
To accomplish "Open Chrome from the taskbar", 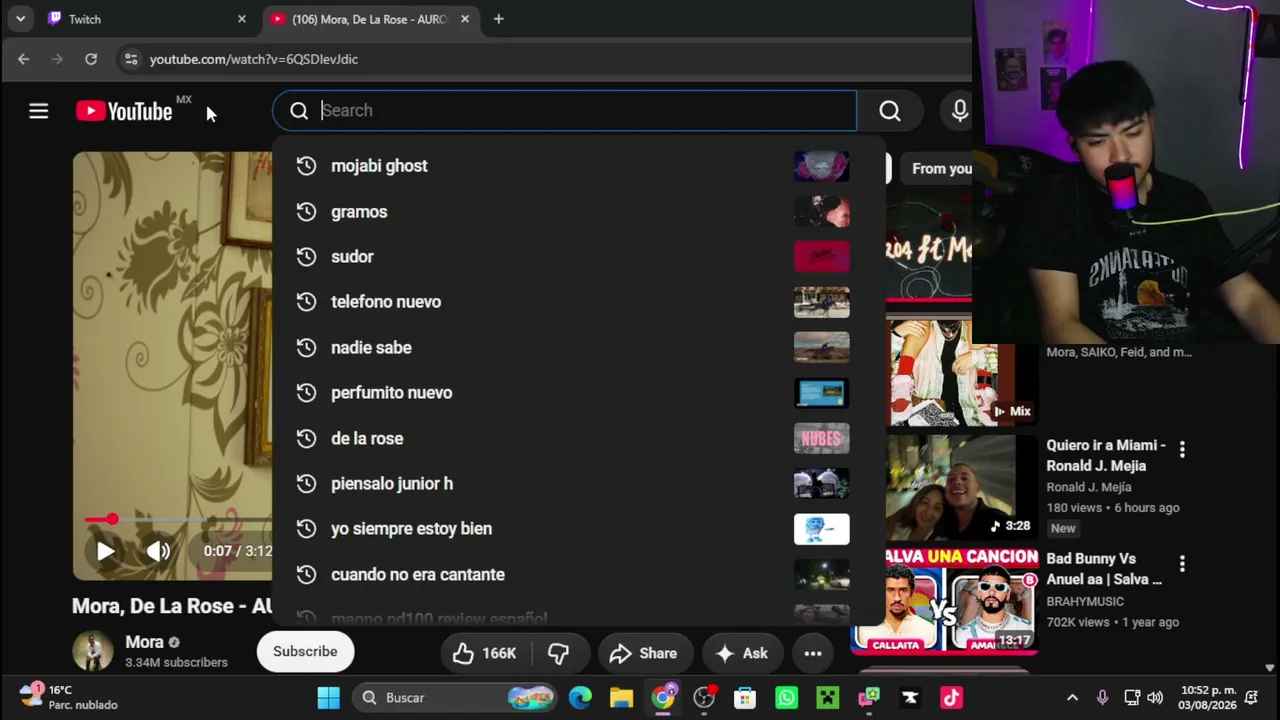I will [663, 698].
